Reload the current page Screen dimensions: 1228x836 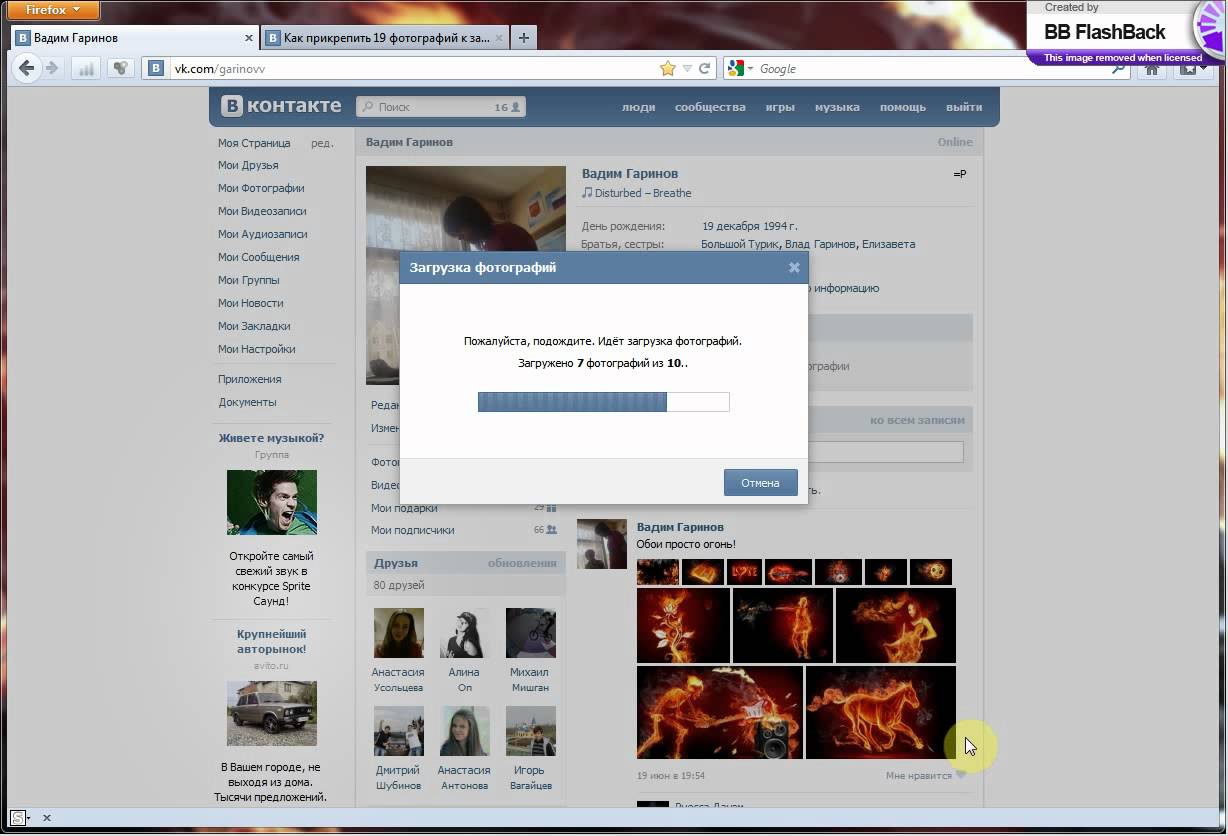click(x=704, y=68)
